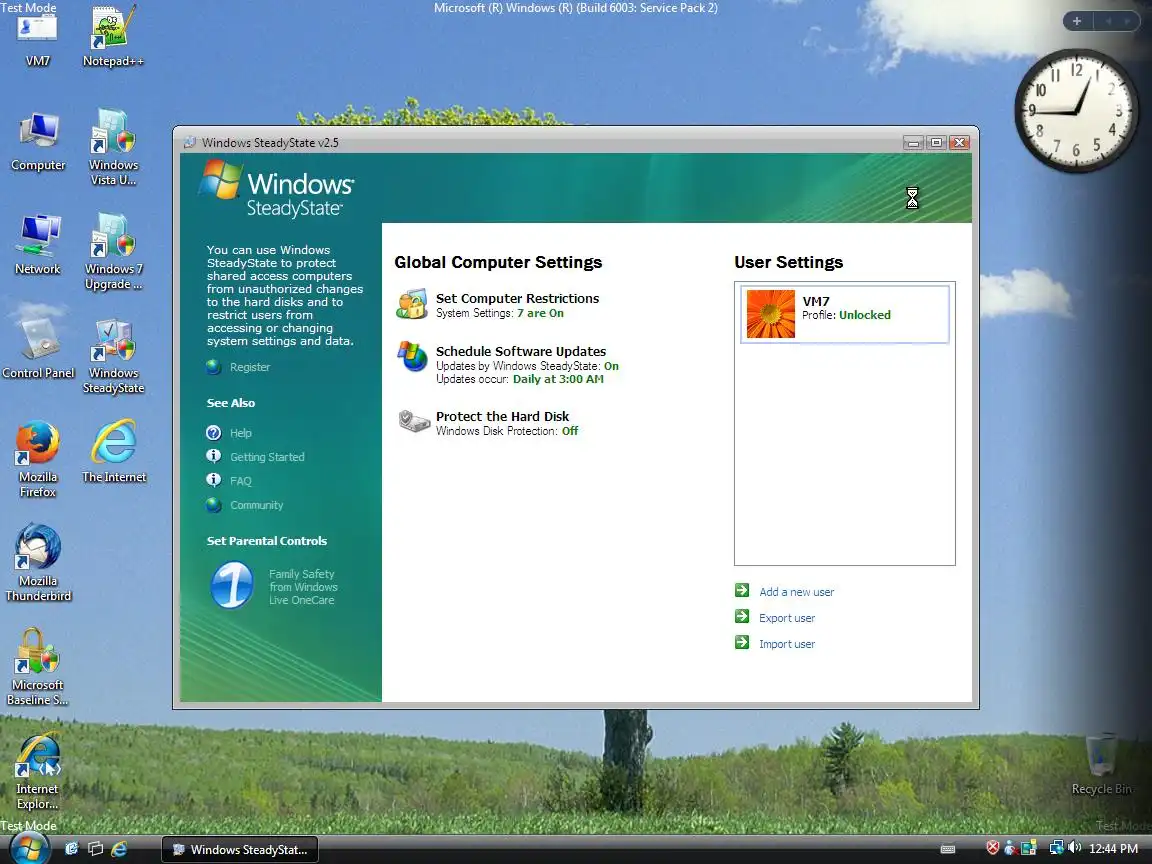Maximize the Windows SteadyState window
The image size is (1152, 864).
(936, 143)
